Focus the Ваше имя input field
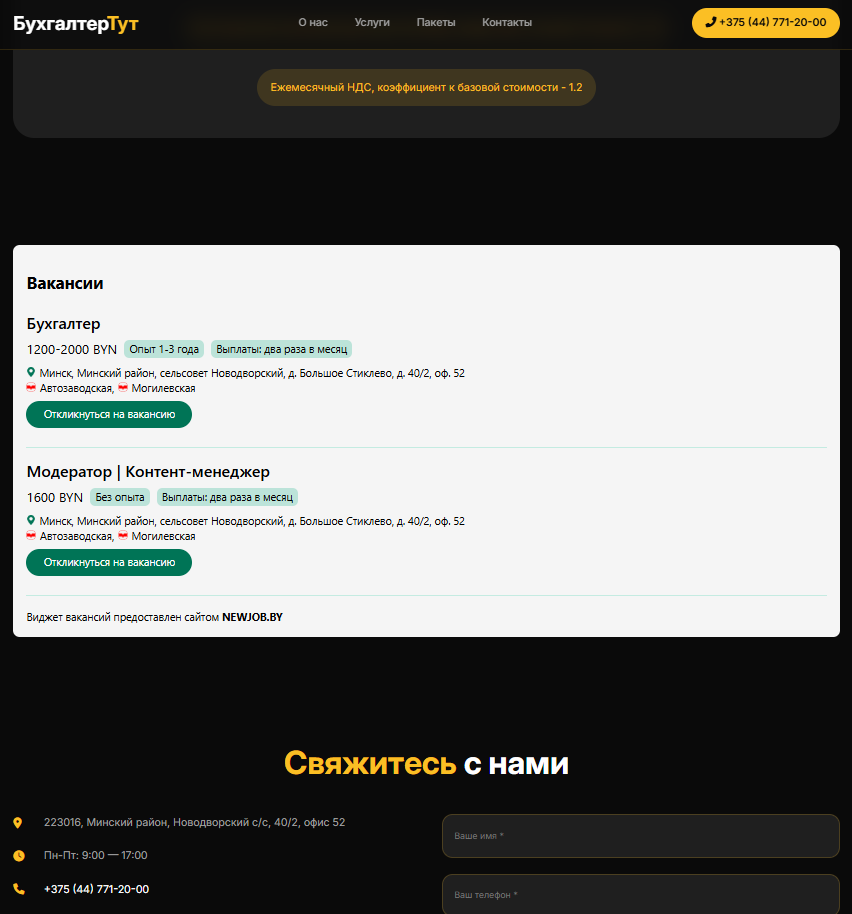 coord(640,836)
